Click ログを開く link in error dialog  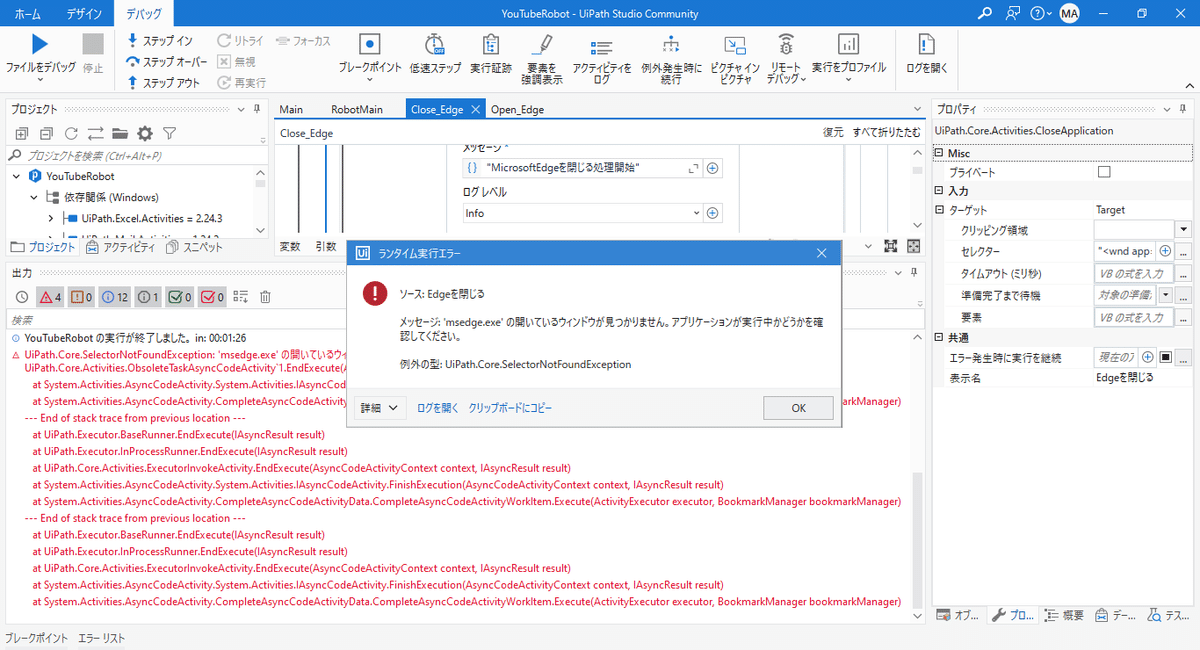[x=438, y=408]
